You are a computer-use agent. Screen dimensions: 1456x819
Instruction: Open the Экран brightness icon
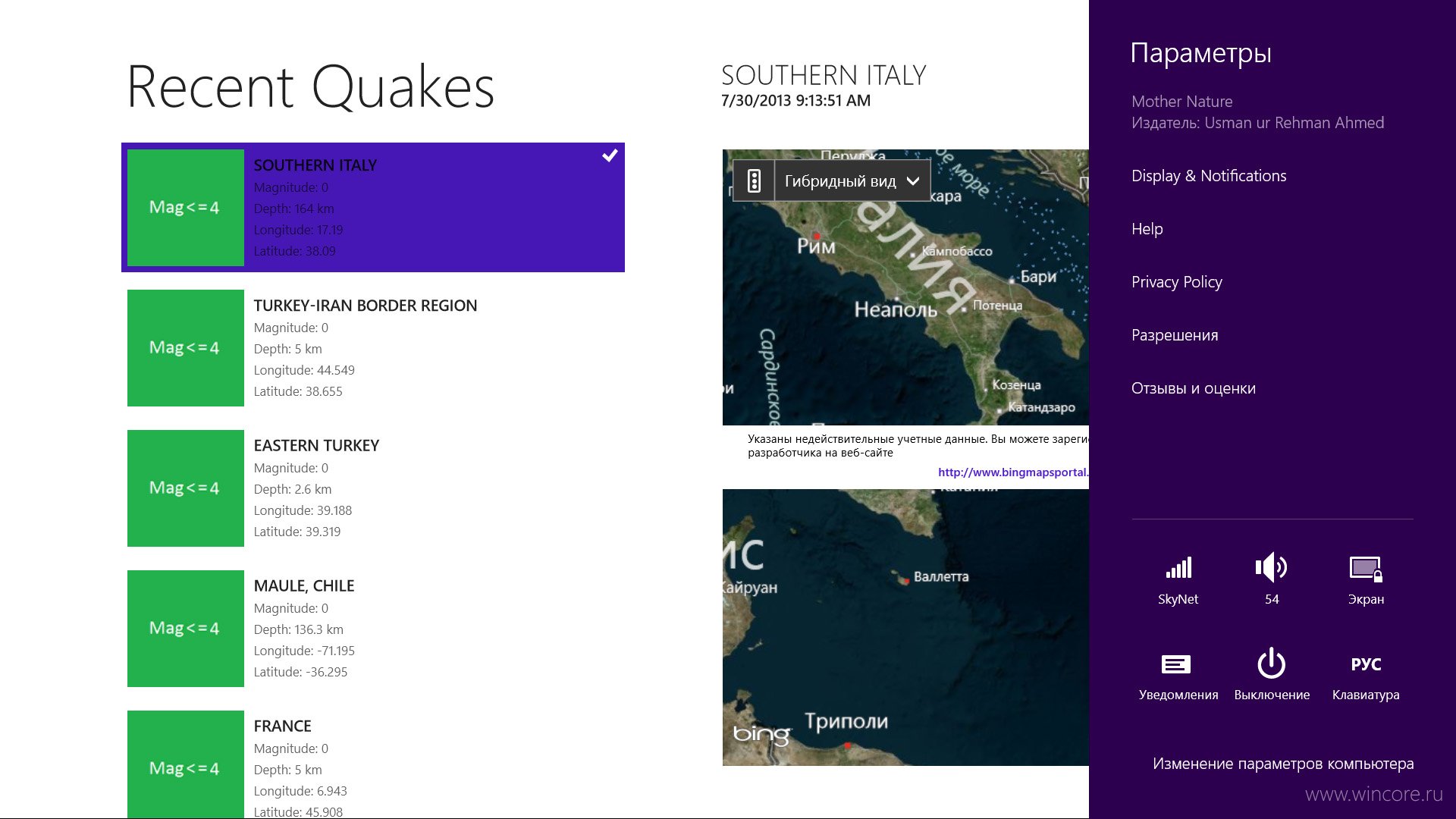pos(1366,569)
